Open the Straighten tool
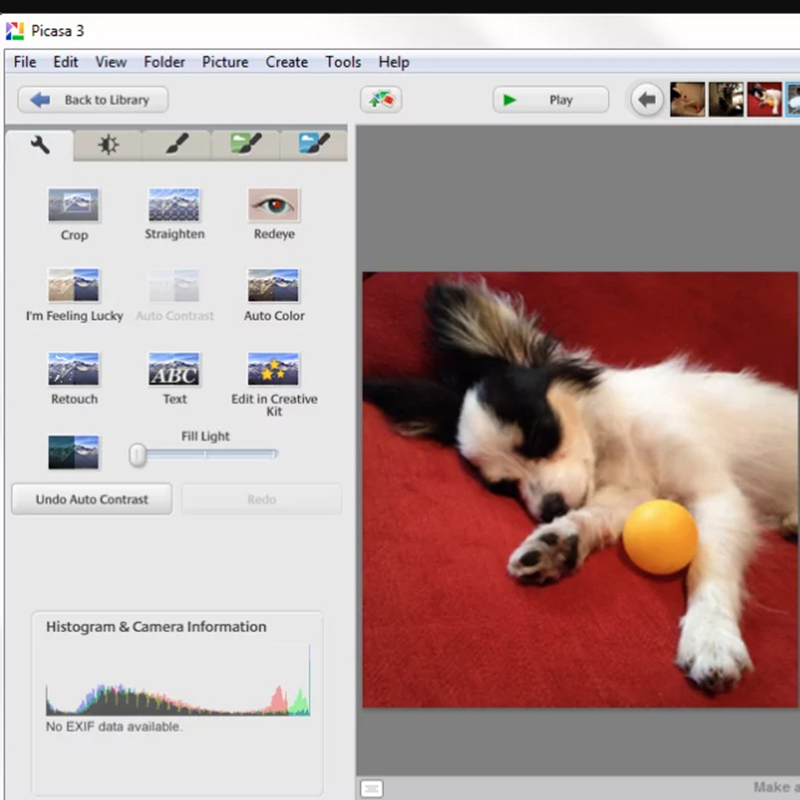Image resolution: width=800 pixels, height=800 pixels. coord(174,205)
